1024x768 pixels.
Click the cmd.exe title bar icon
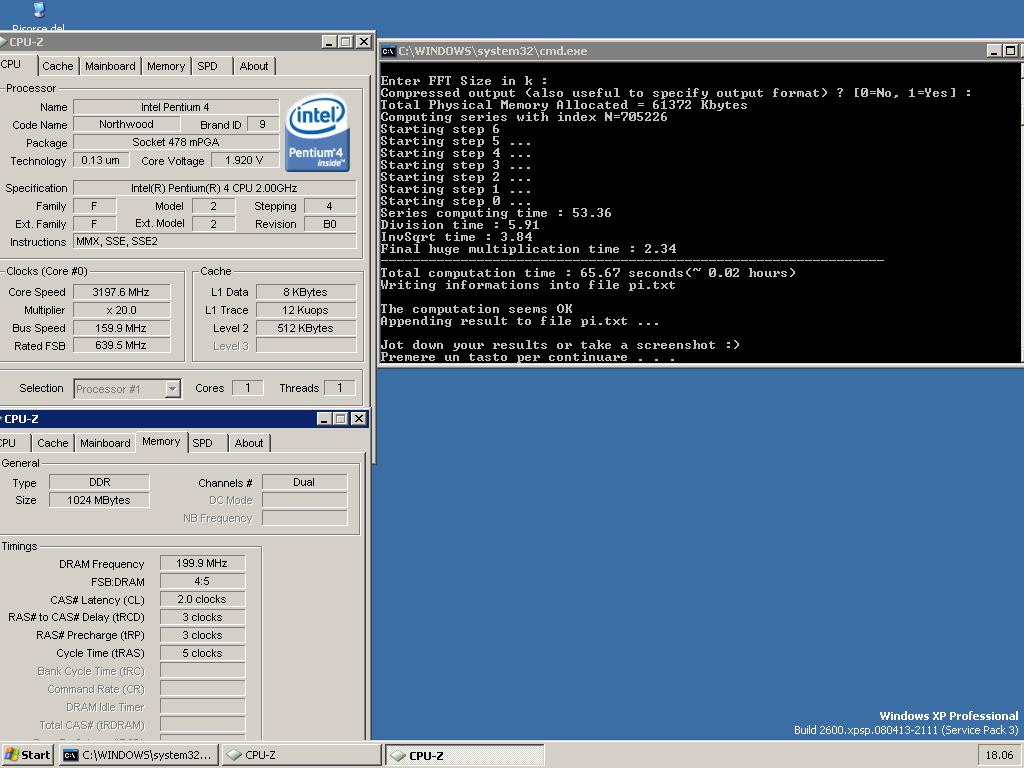(x=389, y=51)
